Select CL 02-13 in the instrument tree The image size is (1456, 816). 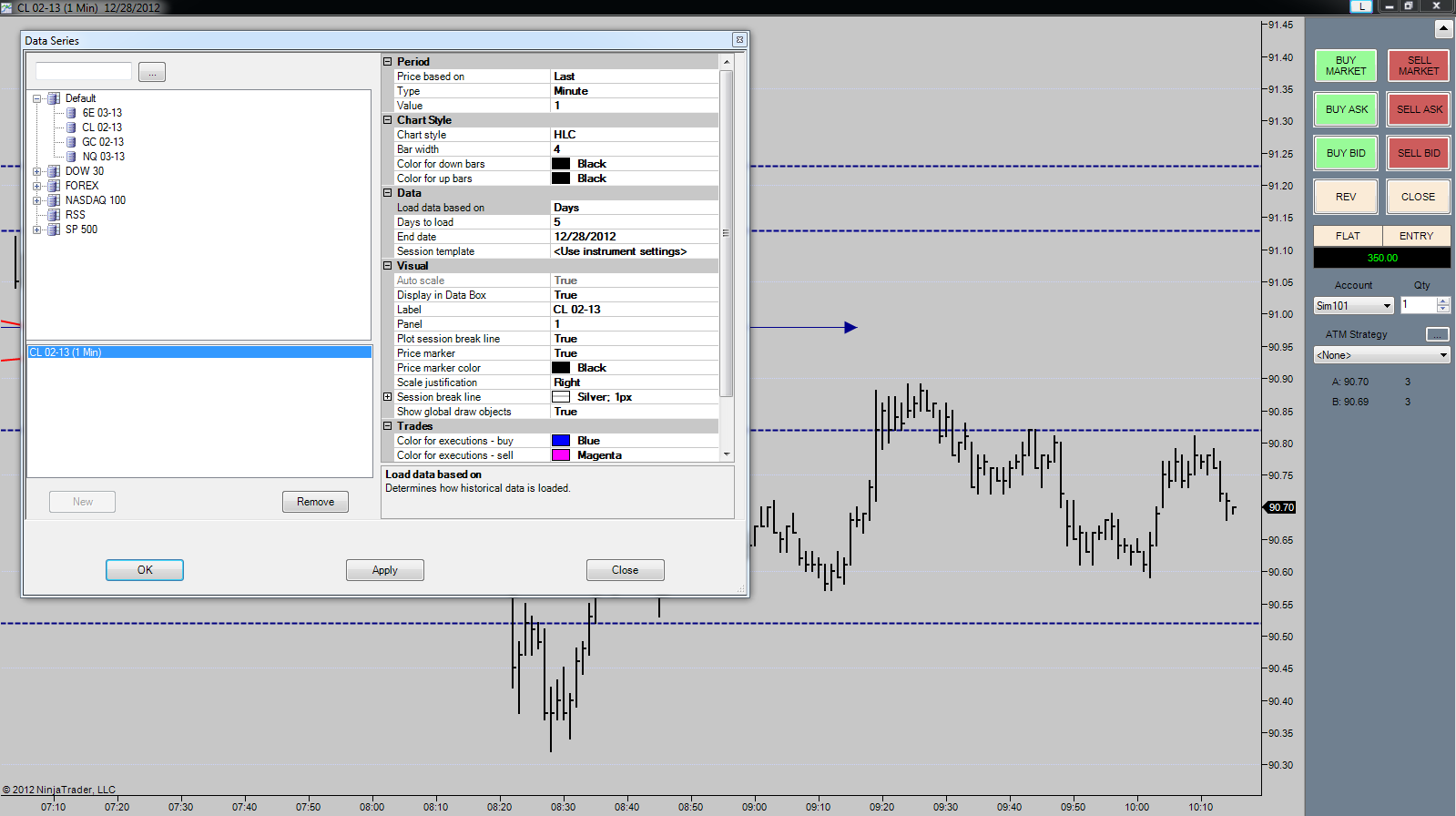(x=102, y=127)
